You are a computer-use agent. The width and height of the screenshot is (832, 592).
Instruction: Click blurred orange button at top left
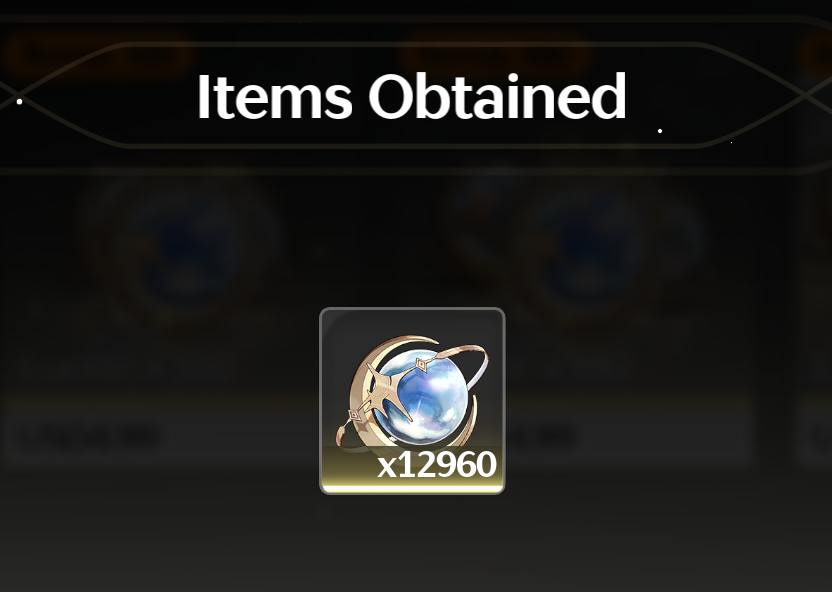[98, 55]
